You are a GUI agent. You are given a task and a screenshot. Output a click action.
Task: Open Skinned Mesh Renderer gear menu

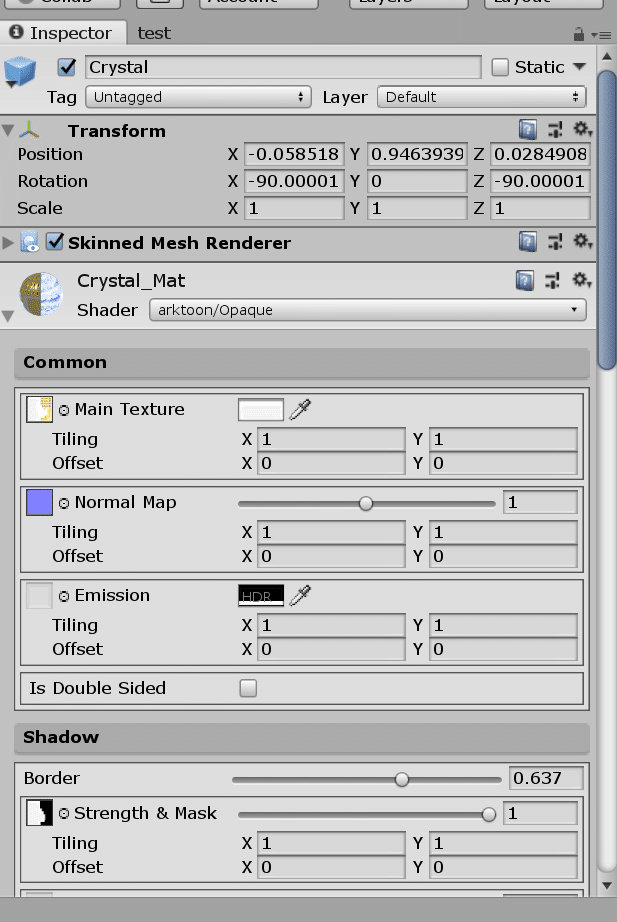tap(582, 241)
